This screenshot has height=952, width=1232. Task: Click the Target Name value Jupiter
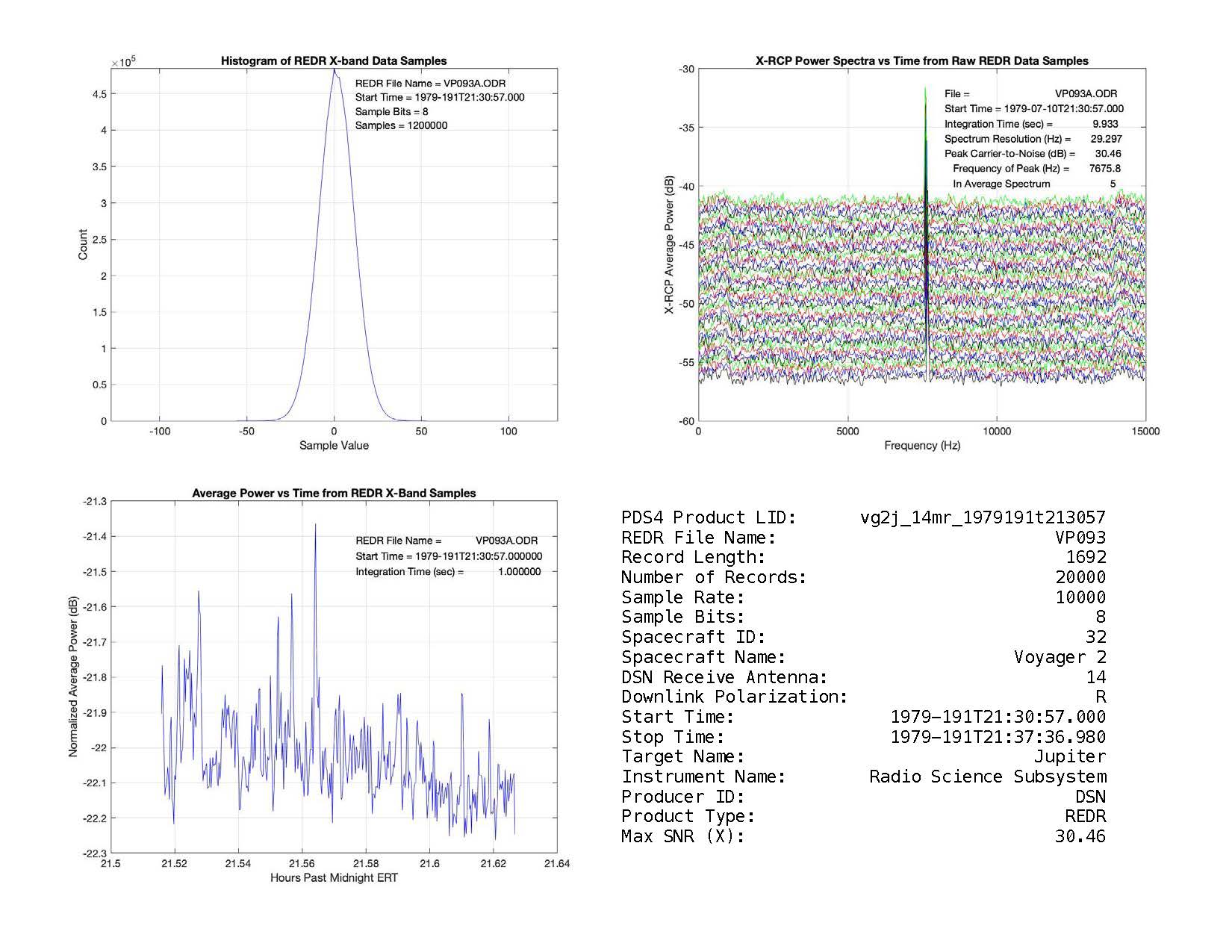coord(1069,756)
